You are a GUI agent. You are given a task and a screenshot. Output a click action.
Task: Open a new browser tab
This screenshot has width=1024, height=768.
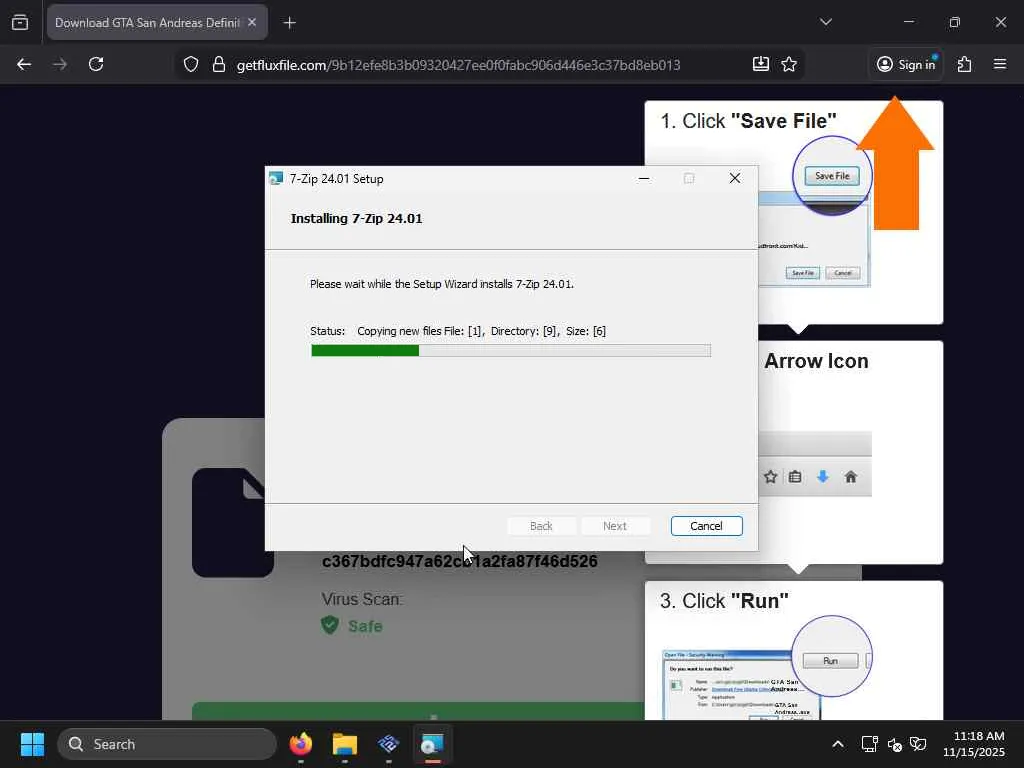point(290,23)
